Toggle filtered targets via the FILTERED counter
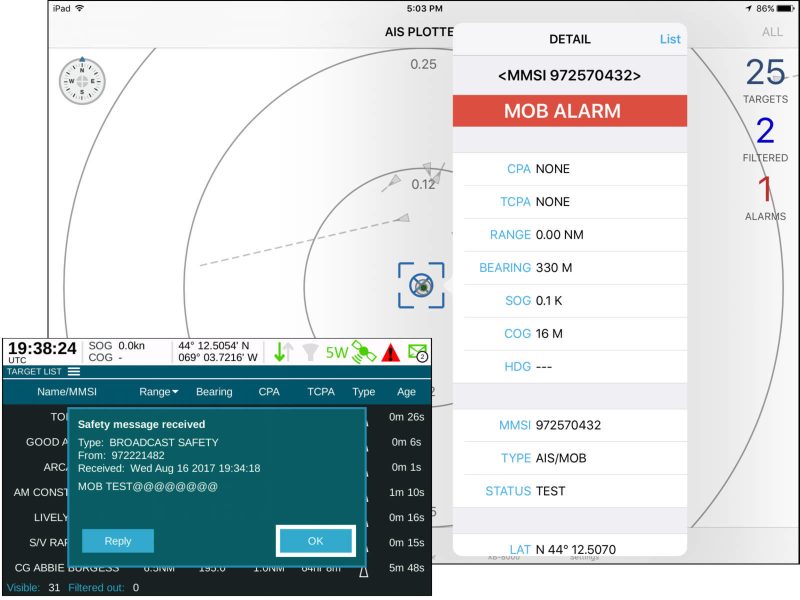Image resolution: width=800 pixels, height=600 pixels. click(766, 140)
